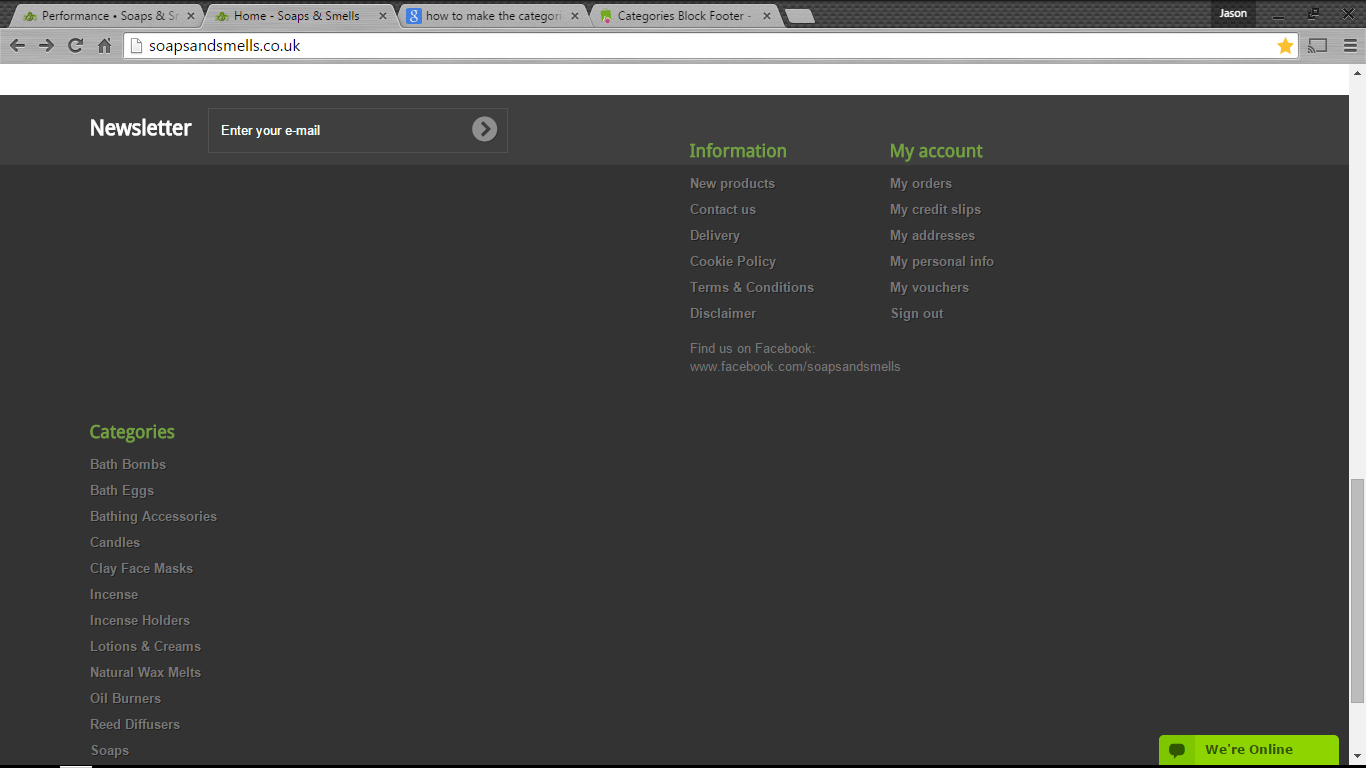The width and height of the screenshot is (1366, 768).
Task: Go forward in browser history
Action: (46, 45)
